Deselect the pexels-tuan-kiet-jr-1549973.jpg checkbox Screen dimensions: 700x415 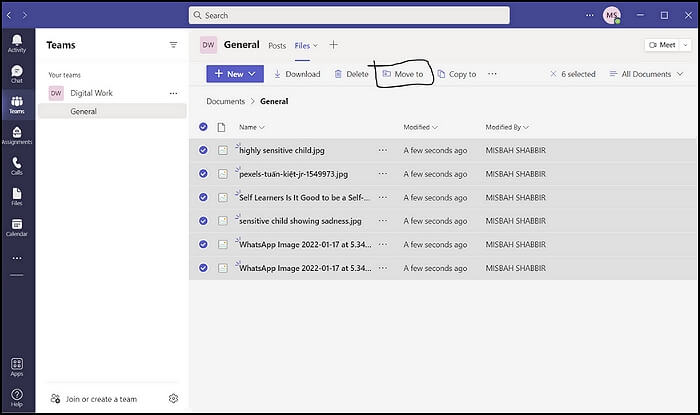click(204, 173)
